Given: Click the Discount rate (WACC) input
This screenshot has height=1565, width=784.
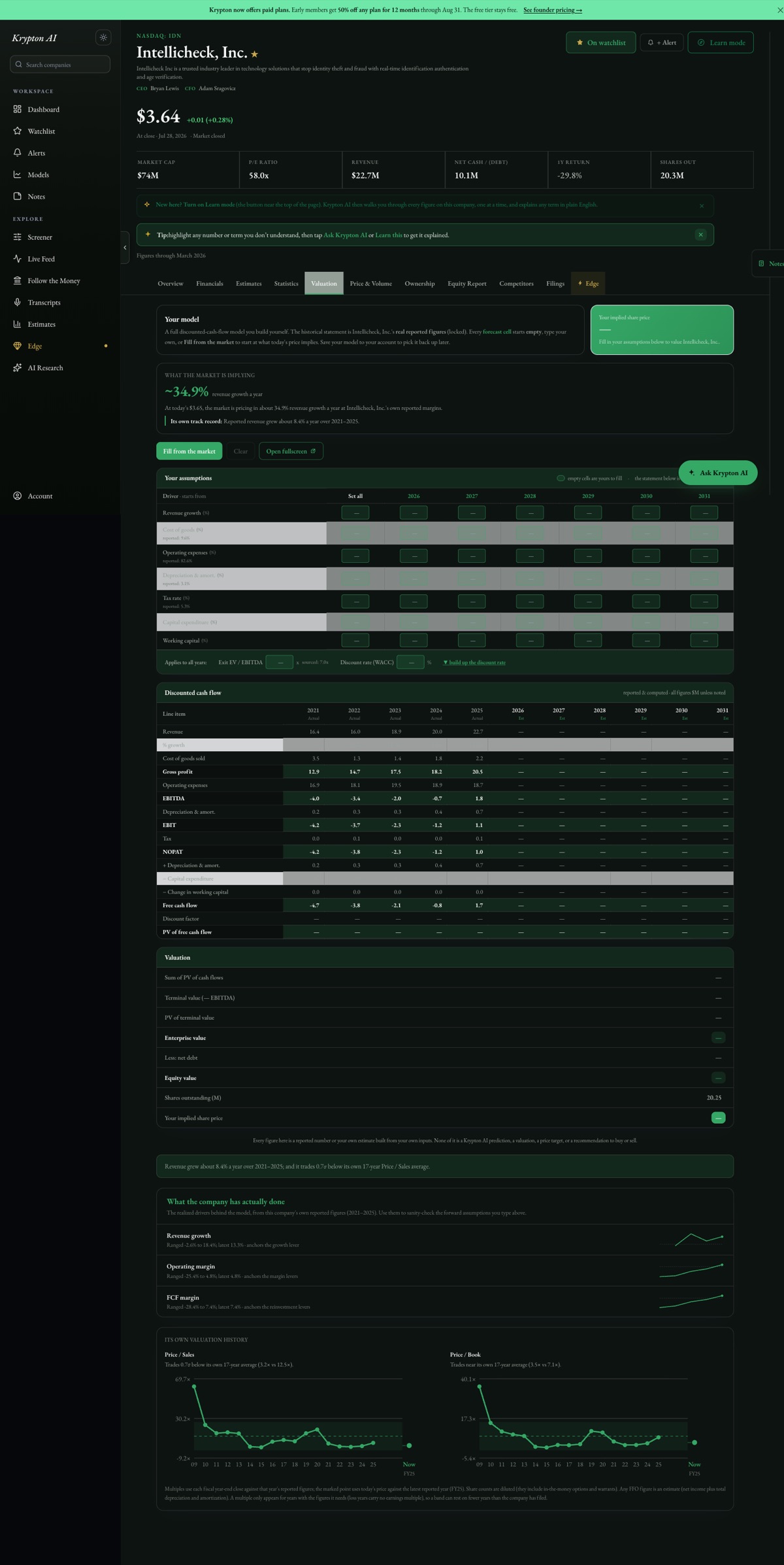Looking at the screenshot, I should click(x=410, y=662).
